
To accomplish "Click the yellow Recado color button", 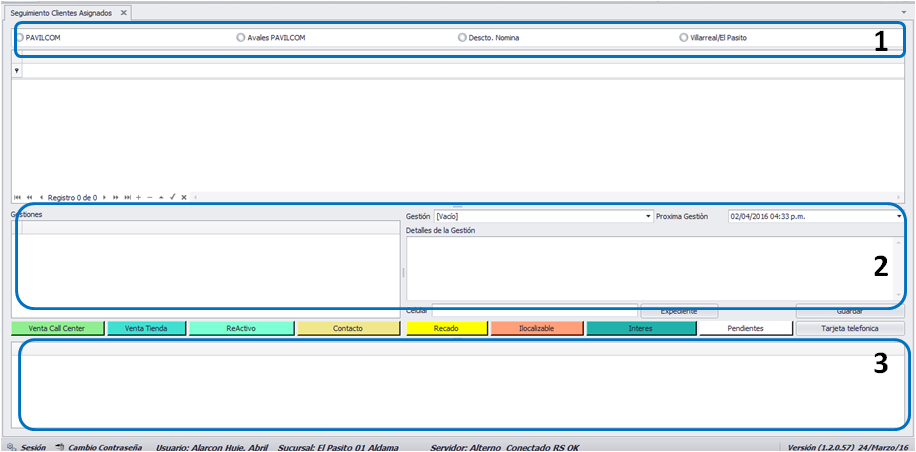I will (x=446, y=328).
